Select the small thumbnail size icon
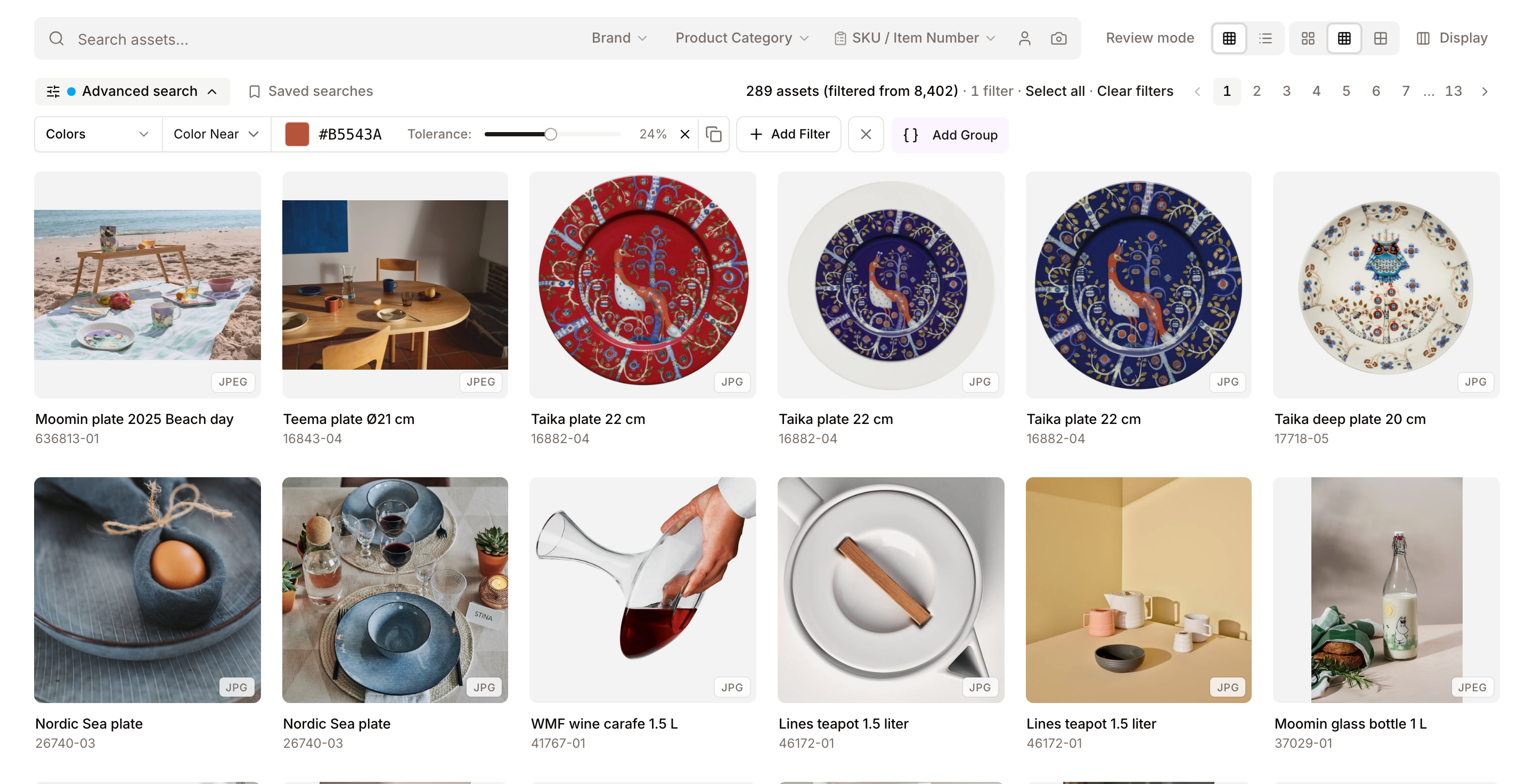 click(x=1308, y=39)
